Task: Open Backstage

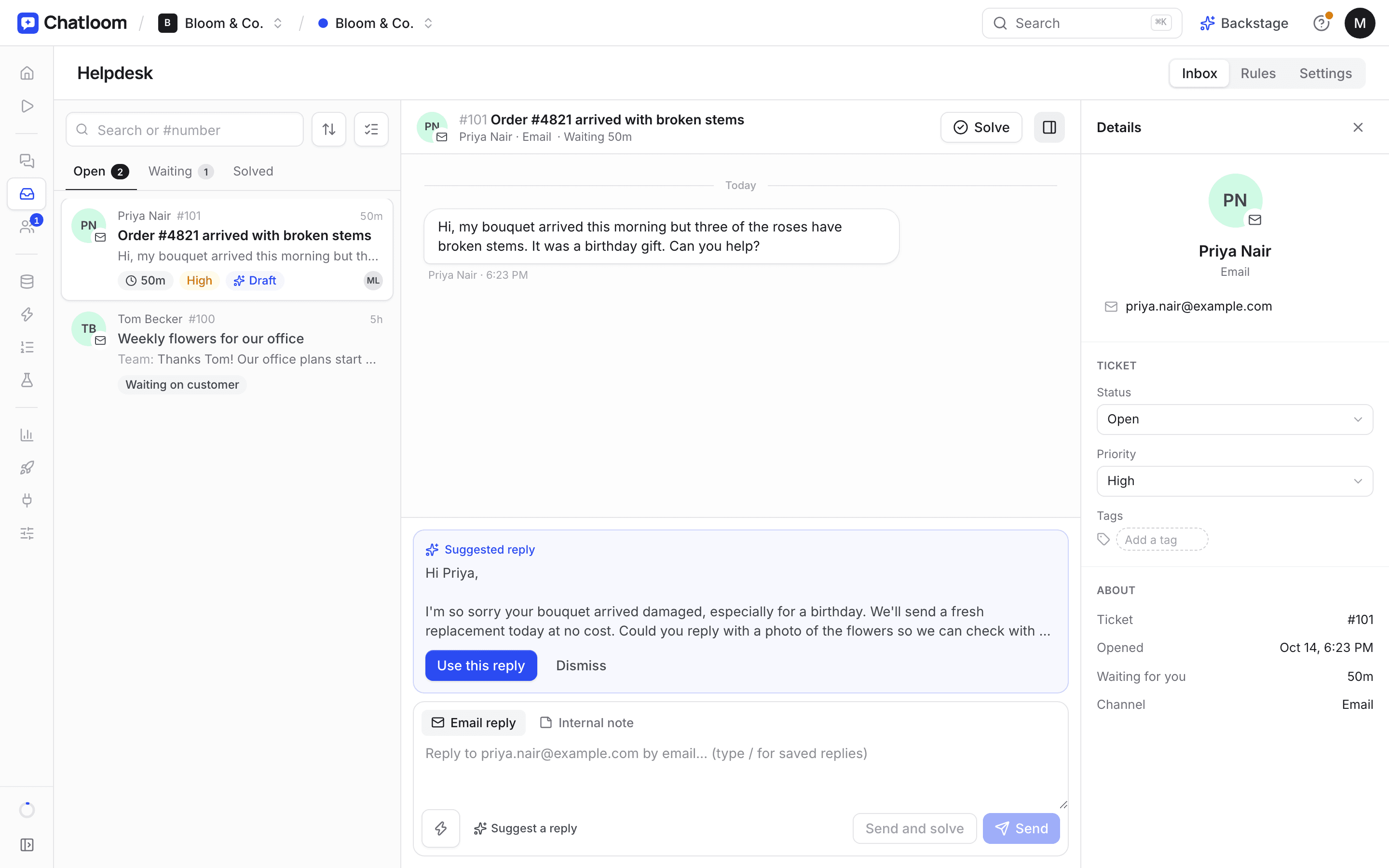Action: coord(1244,23)
